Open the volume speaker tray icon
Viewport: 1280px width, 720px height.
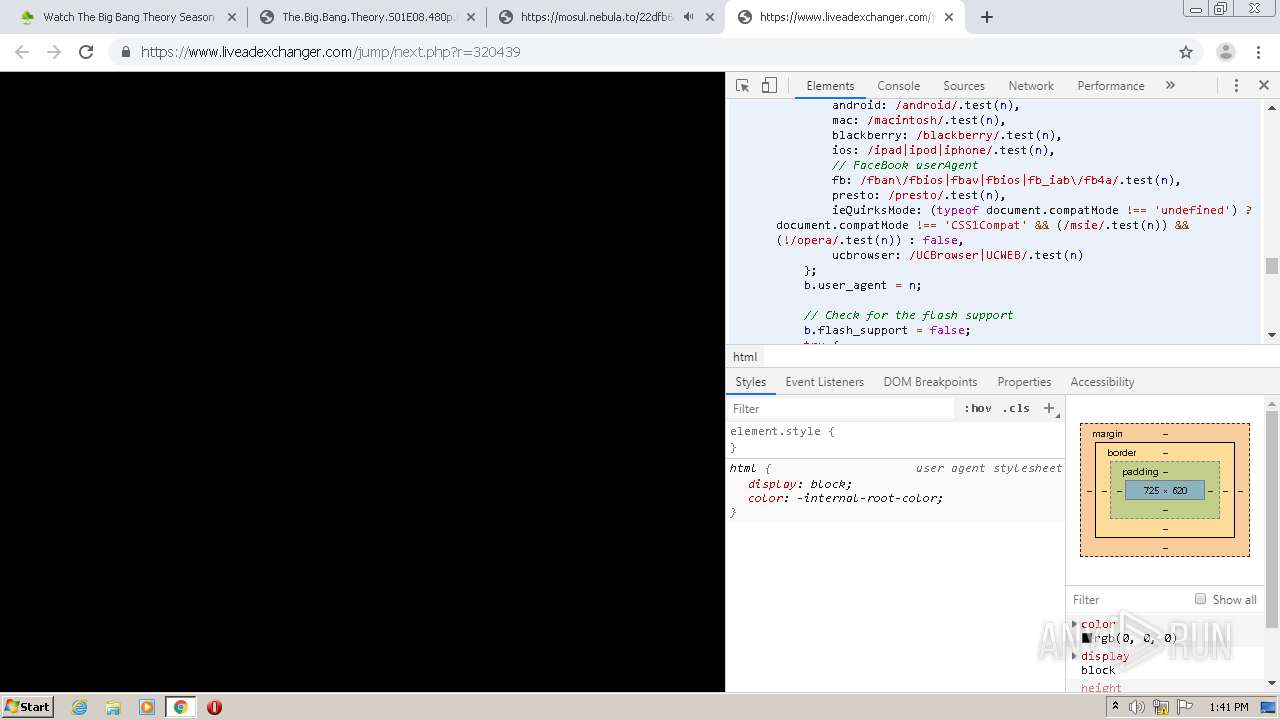[1137, 707]
